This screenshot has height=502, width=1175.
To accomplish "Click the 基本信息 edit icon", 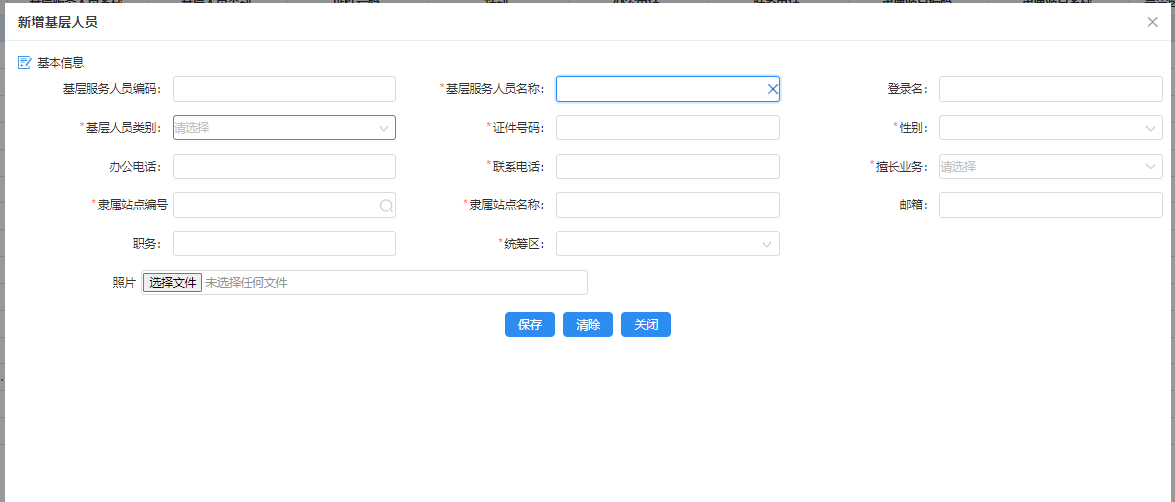I will (x=25, y=62).
